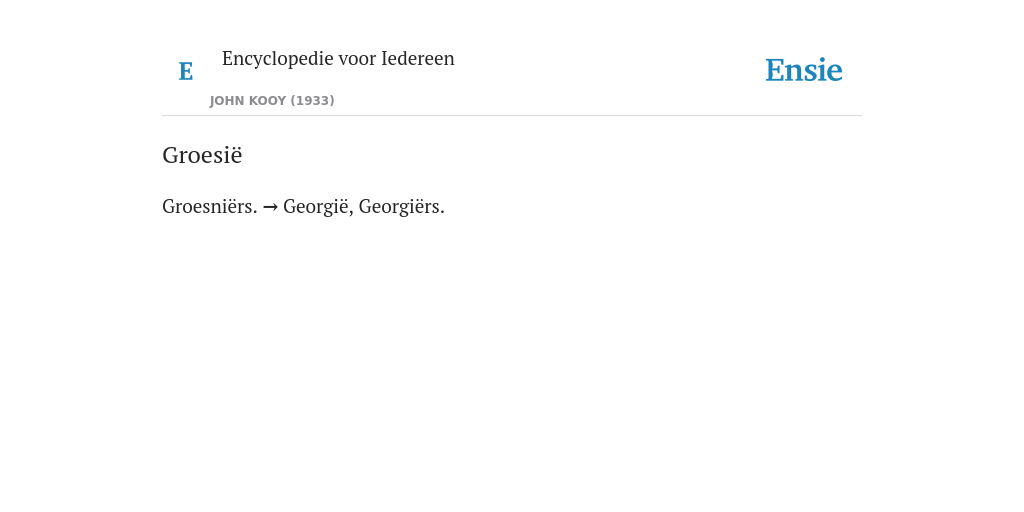1024x512 pixels.
Task: Follow the Georgiërs cross-reference
Action: pyautogui.click(x=402, y=207)
